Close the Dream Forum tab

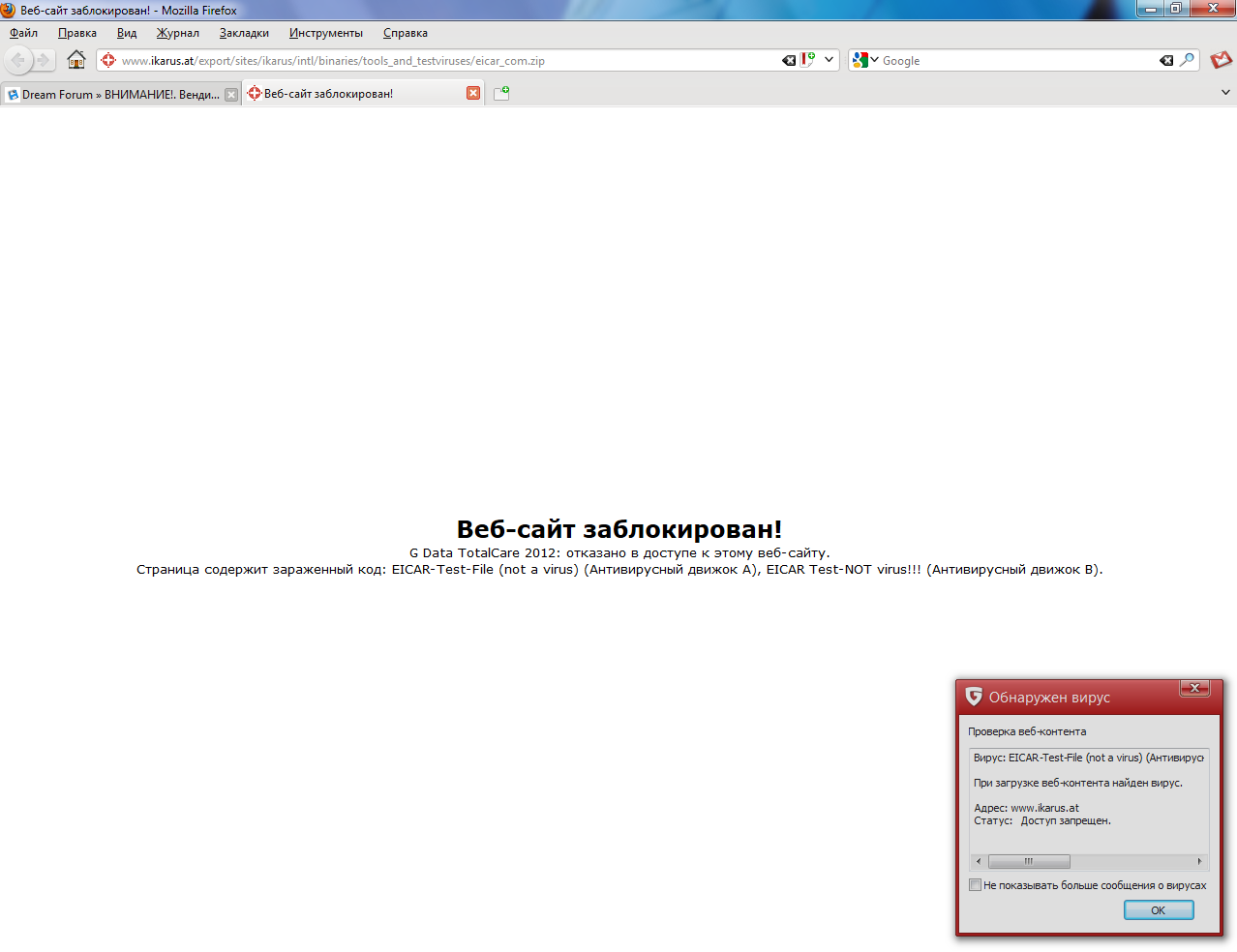(x=231, y=95)
